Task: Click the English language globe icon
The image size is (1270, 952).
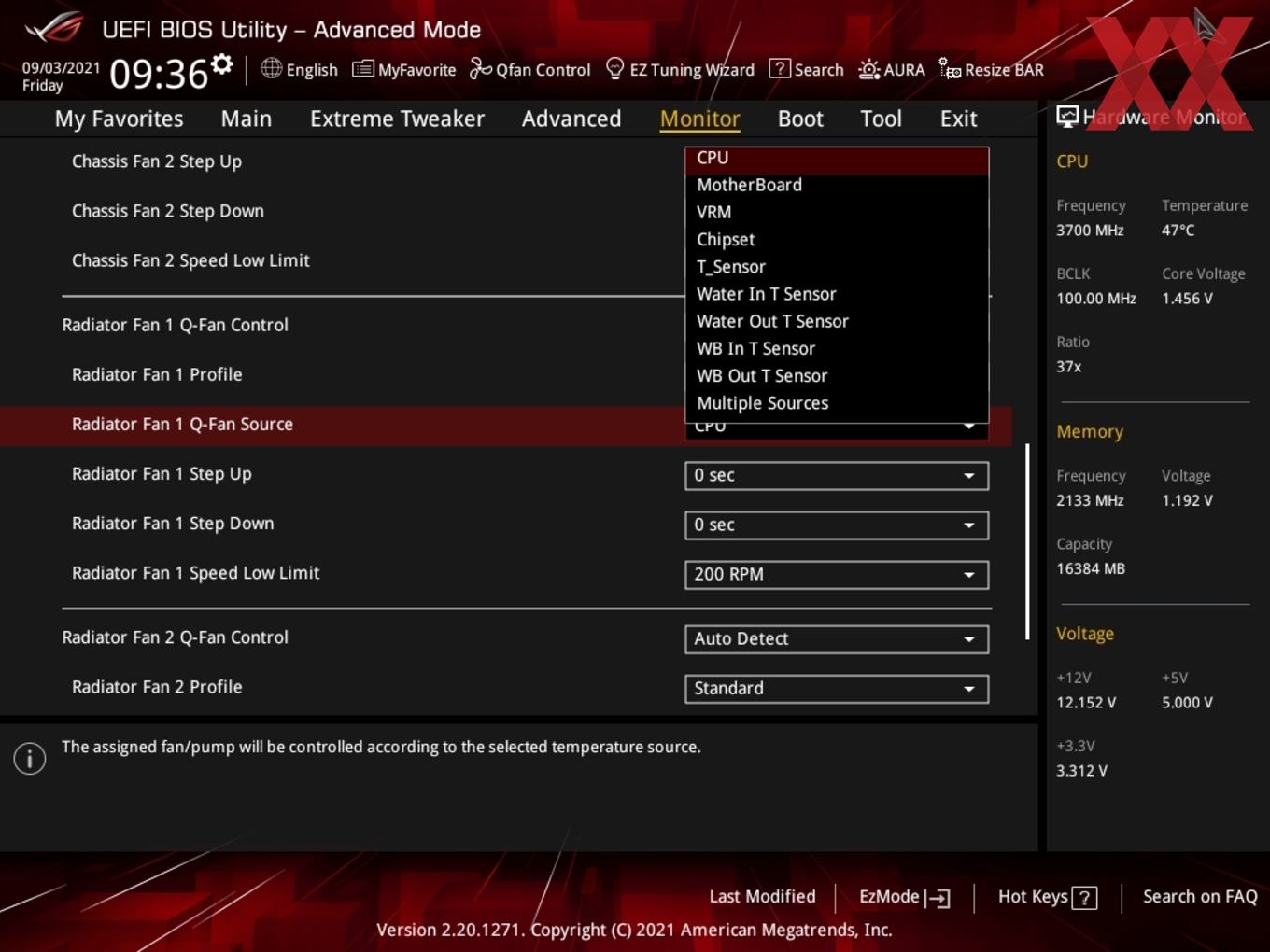Action: (x=271, y=68)
